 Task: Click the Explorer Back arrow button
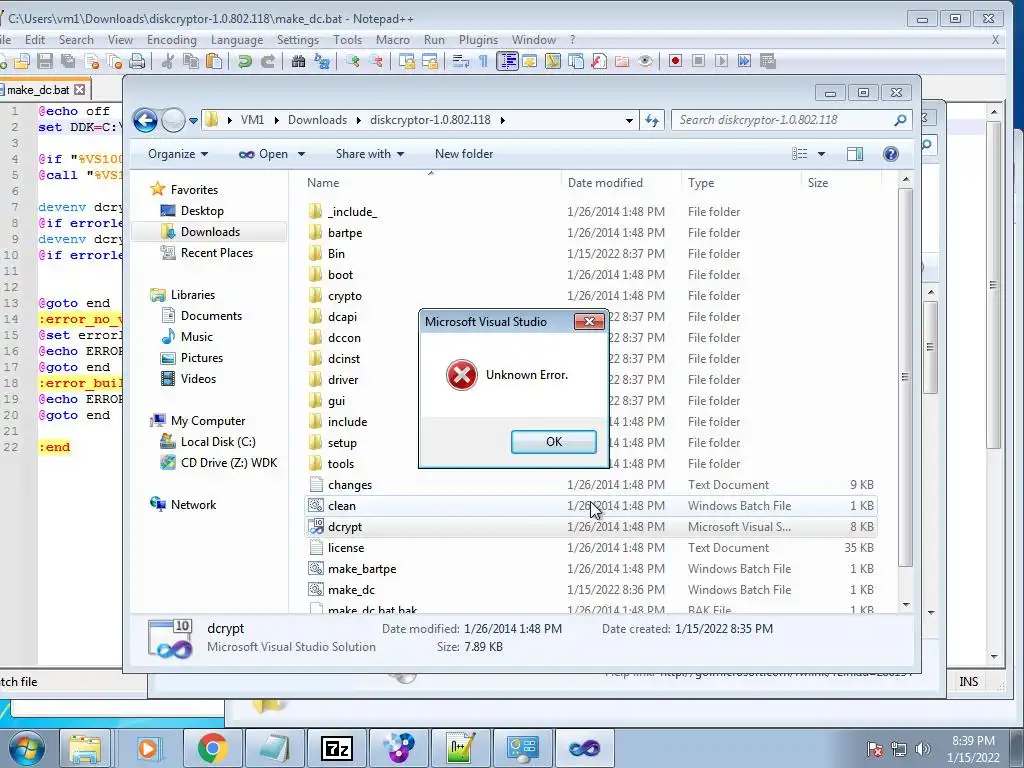(145, 120)
